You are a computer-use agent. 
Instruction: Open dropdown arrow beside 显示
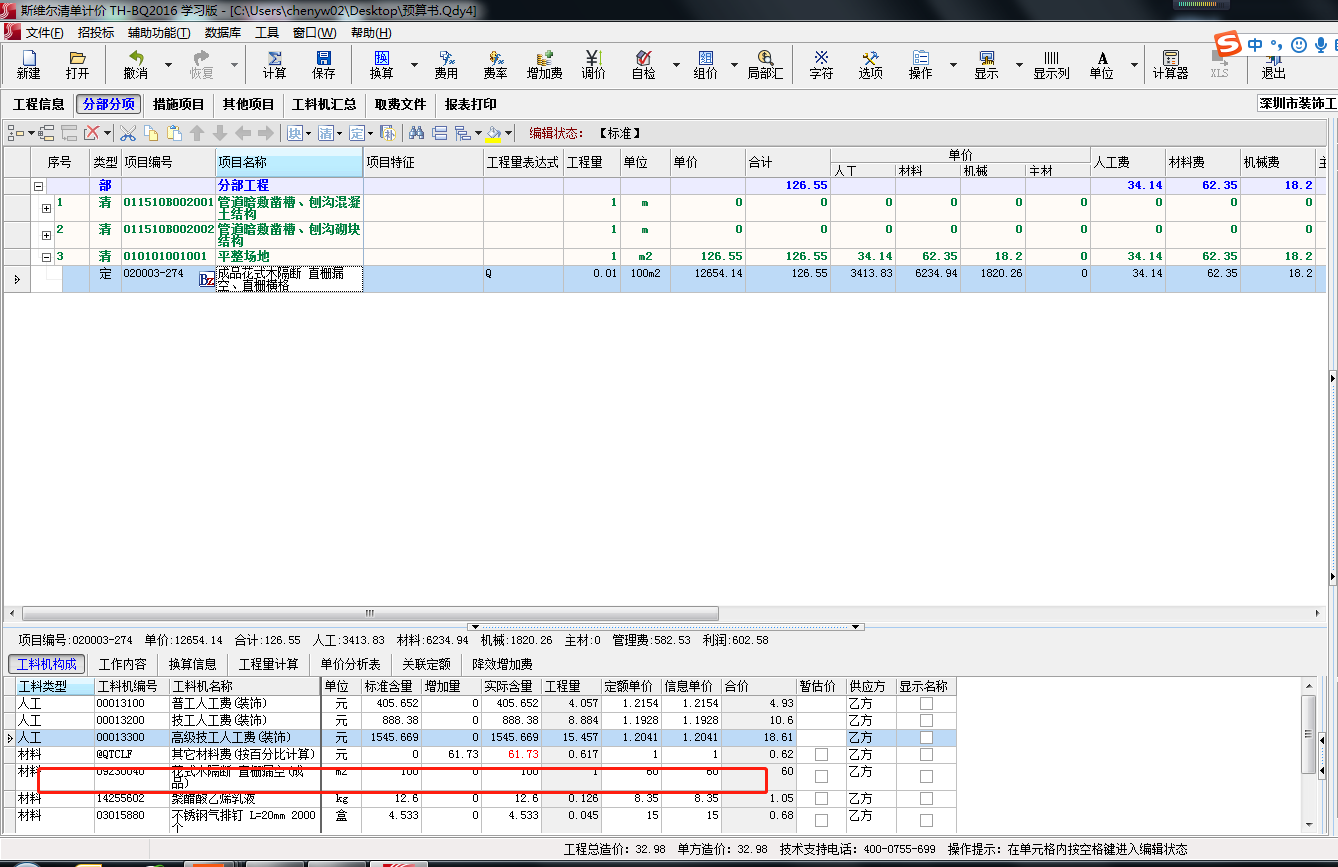coord(1019,65)
